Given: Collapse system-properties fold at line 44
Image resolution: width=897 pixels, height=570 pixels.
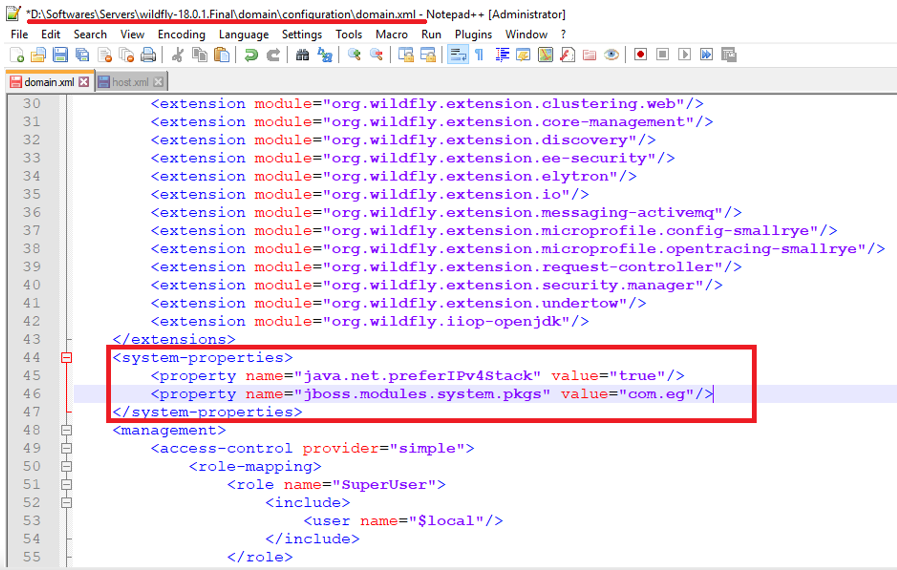Looking at the screenshot, I should [x=66, y=358].
